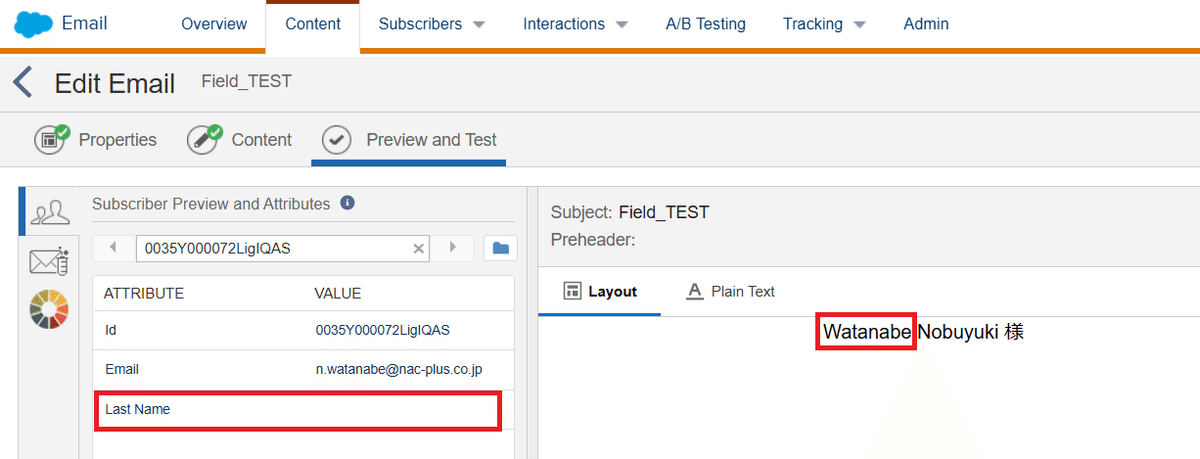Open the Admin tab
This screenshot has height=459, width=1200.
[926, 24]
